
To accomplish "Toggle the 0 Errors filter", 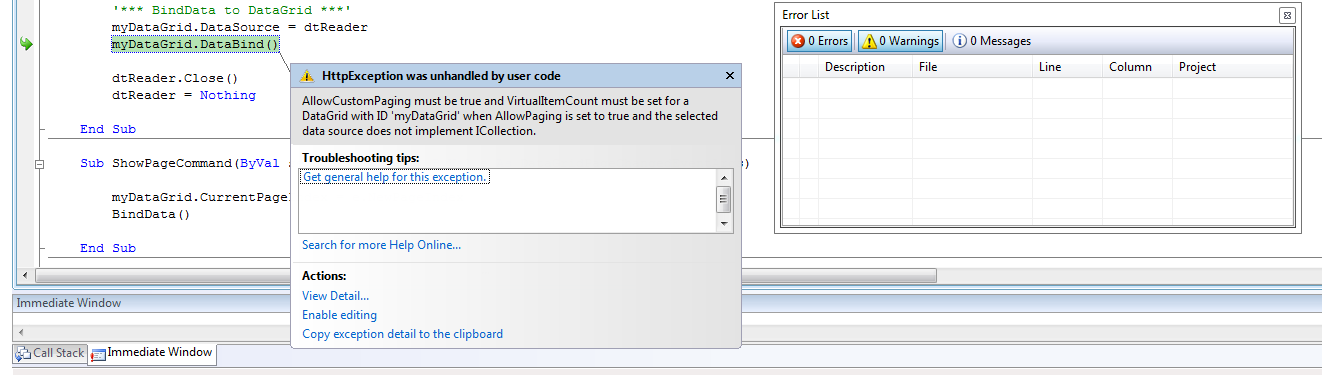I will pyautogui.click(x=819, y=41).
